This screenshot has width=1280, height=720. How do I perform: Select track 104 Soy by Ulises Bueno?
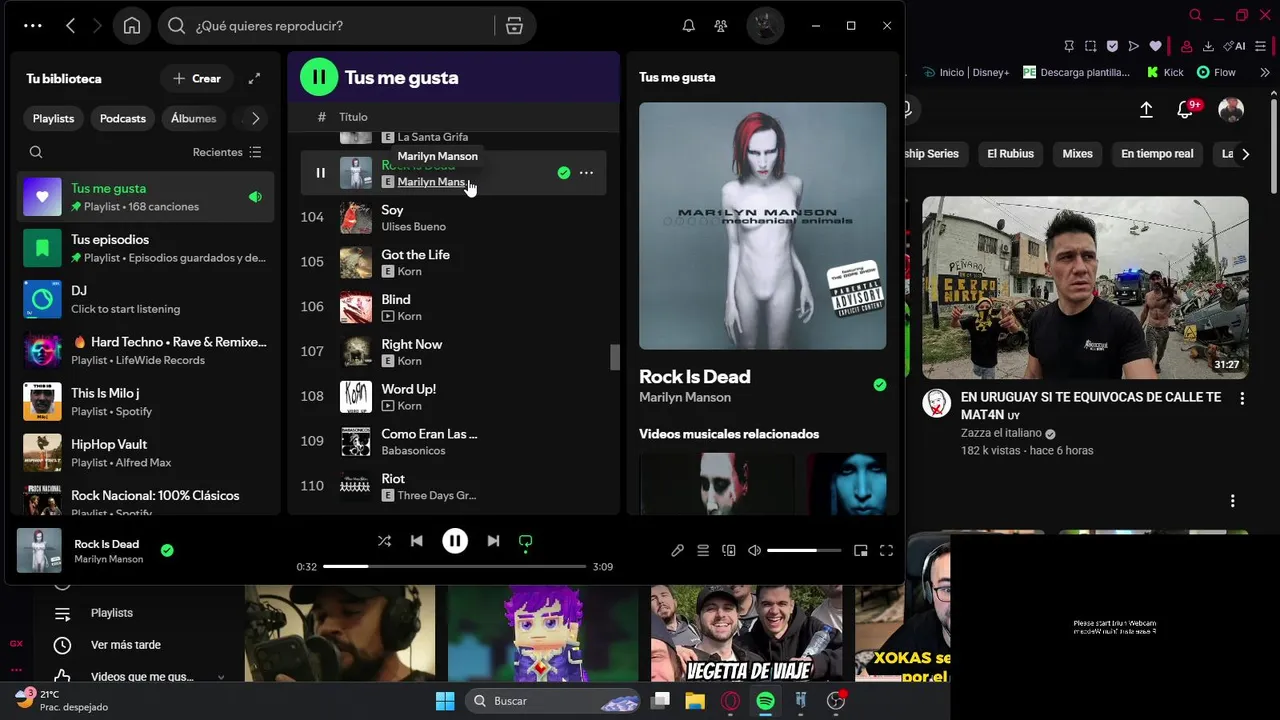click(453, 217)
